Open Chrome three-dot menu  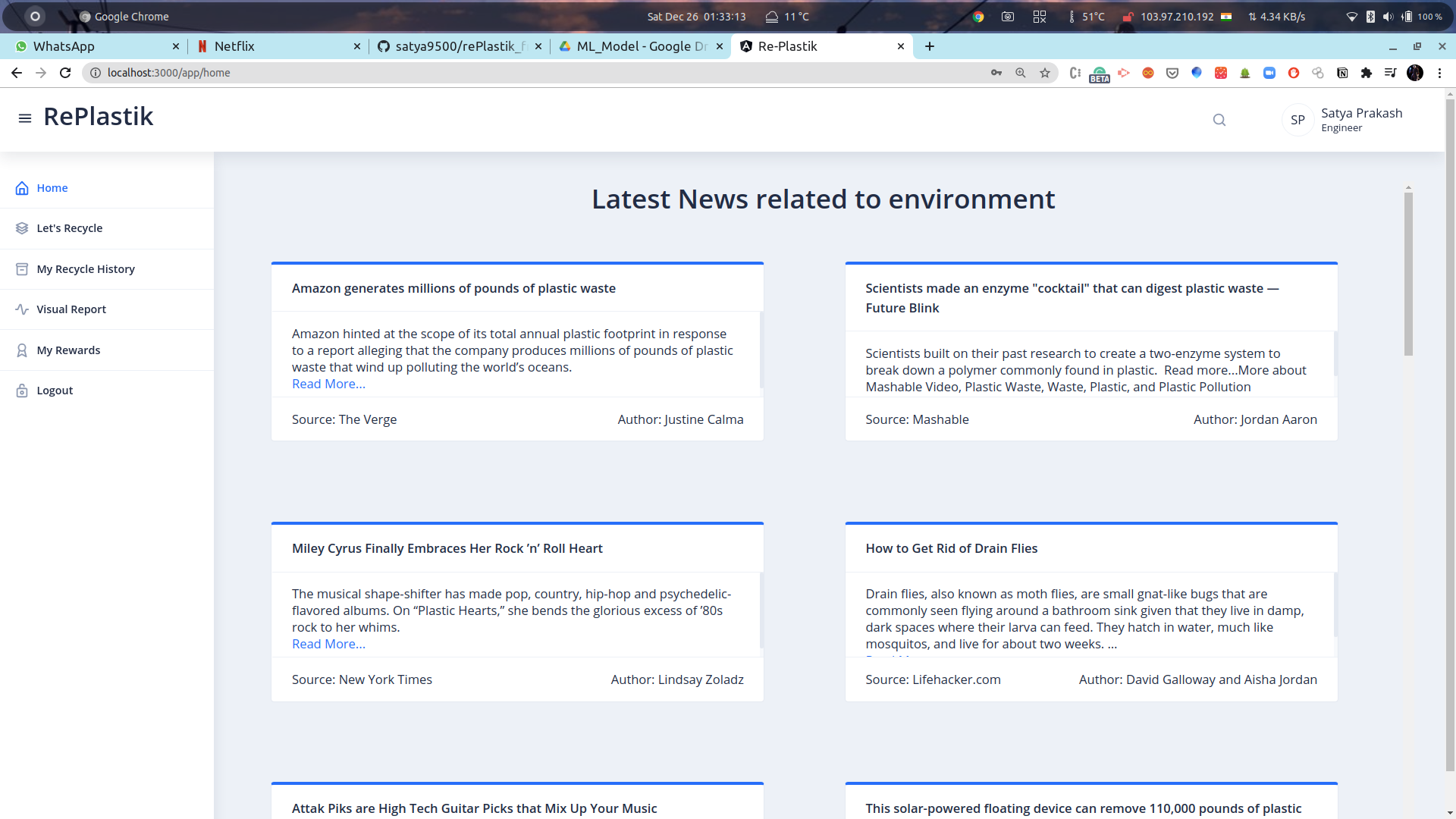[x=1439, y=73]
